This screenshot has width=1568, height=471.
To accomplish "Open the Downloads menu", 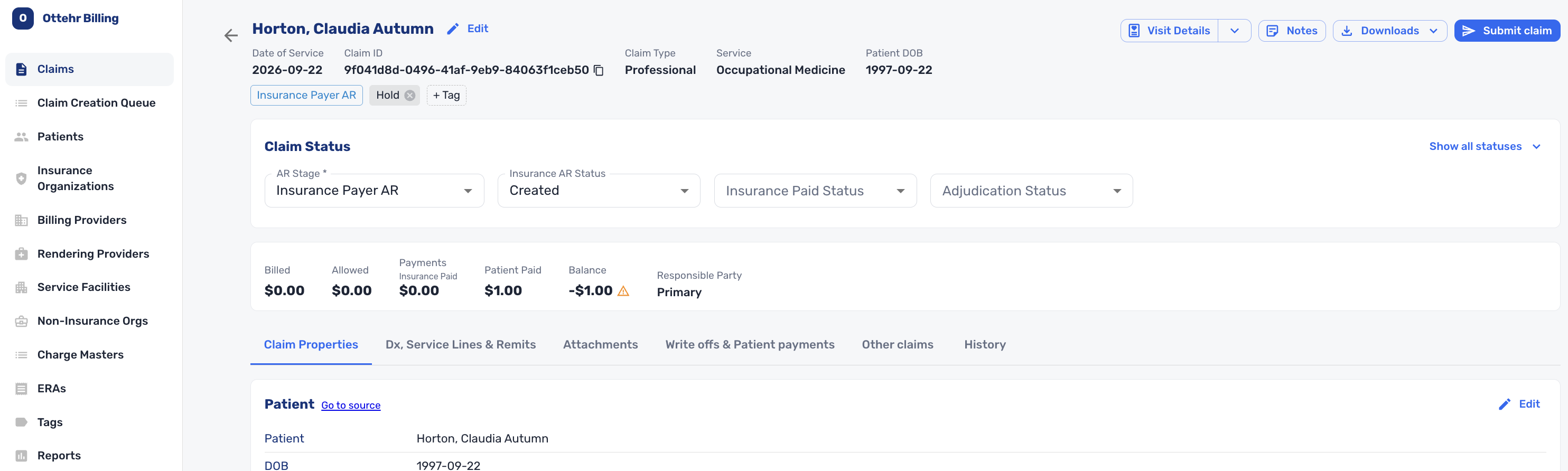I will 1389,31.
